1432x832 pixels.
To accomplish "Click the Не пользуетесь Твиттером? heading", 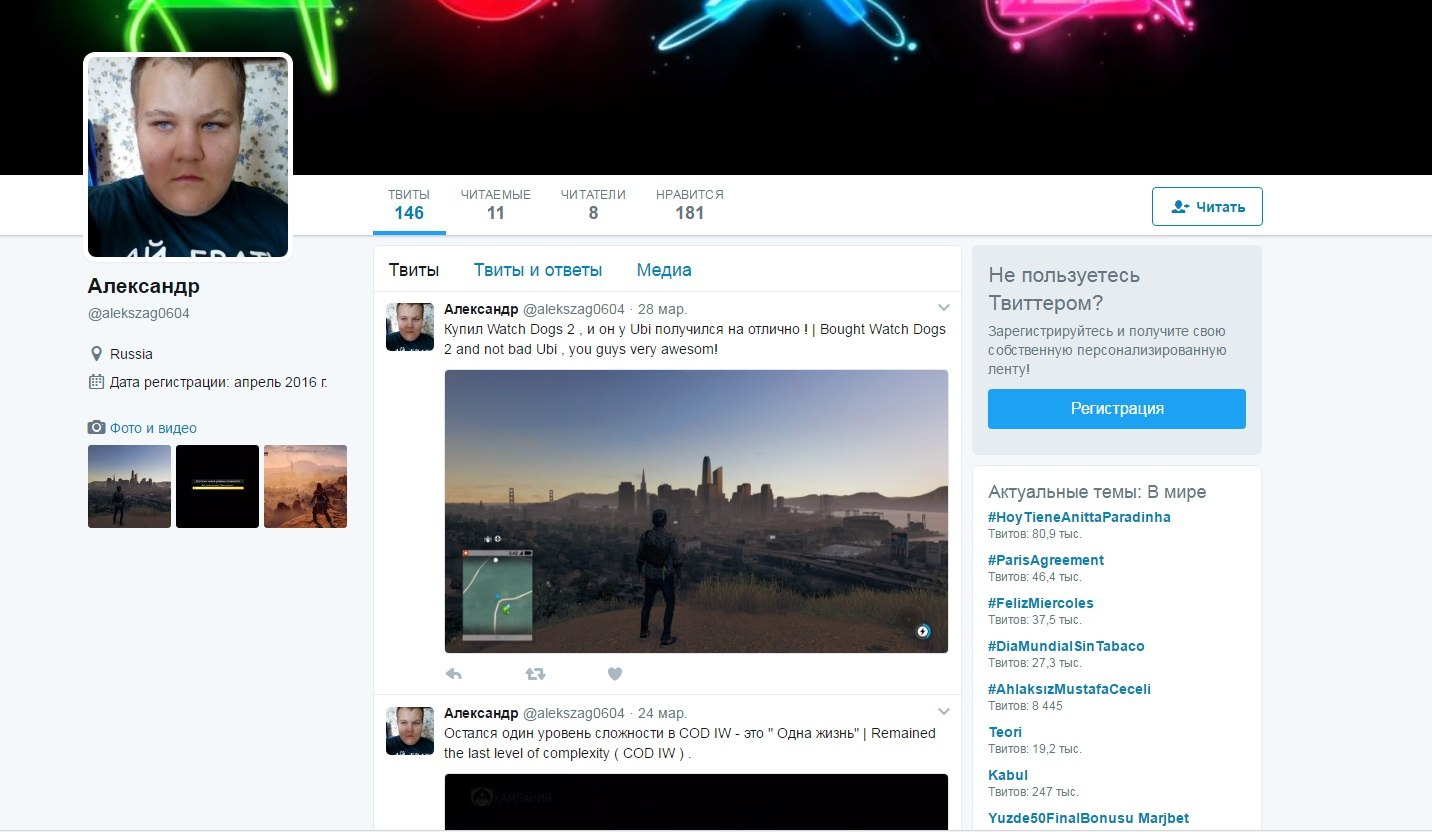I will (1064, 289).
